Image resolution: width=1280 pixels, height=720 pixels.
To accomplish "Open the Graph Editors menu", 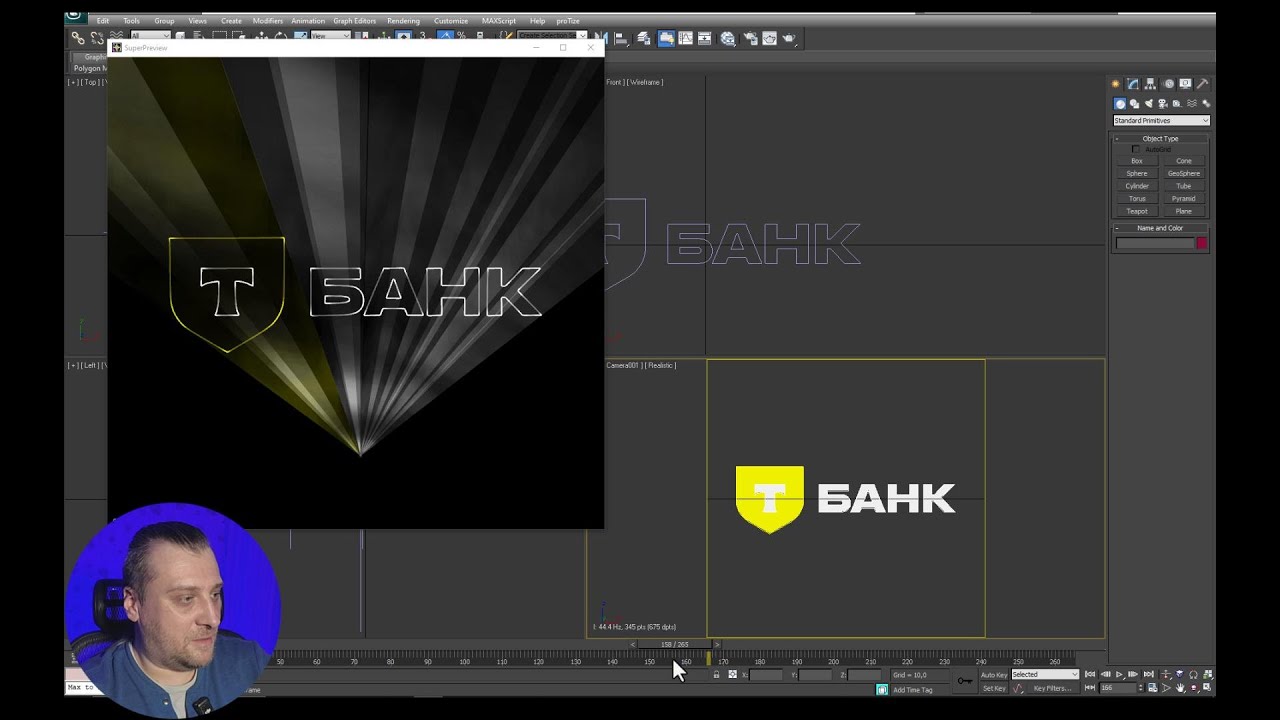I will click(x=355, y=21).
